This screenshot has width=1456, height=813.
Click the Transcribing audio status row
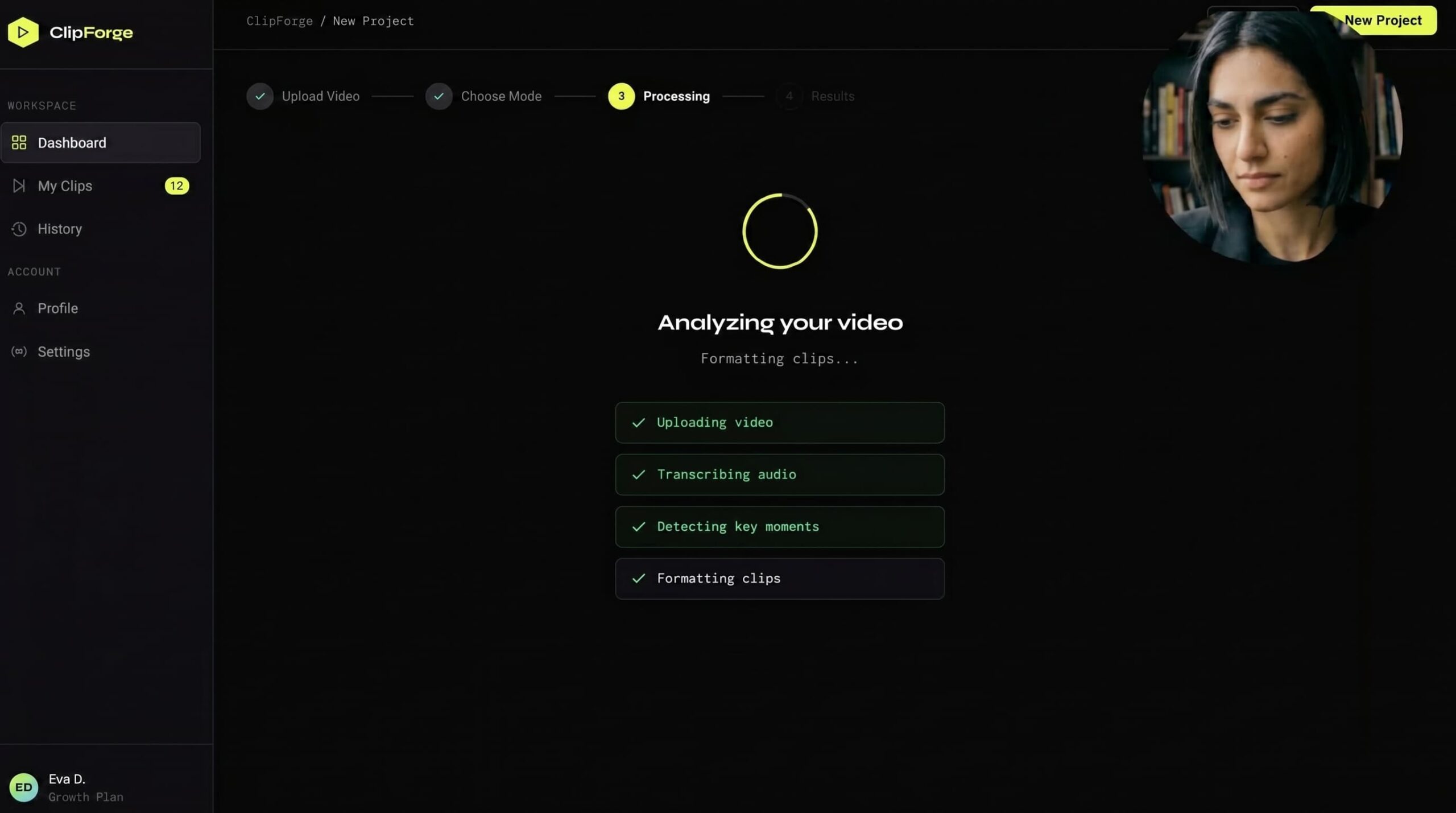pos(780,474)
